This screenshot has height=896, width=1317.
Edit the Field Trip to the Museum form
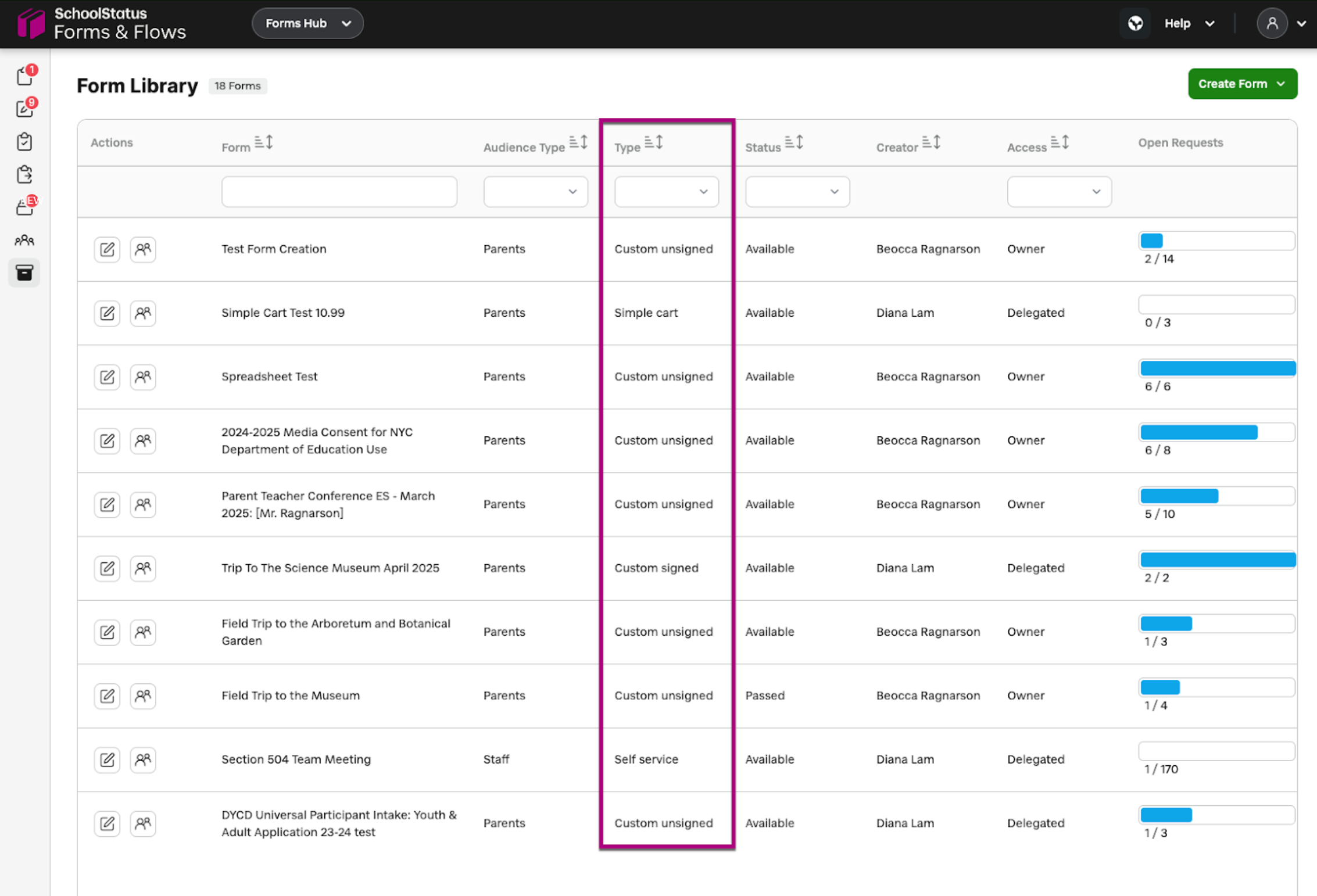107,696
